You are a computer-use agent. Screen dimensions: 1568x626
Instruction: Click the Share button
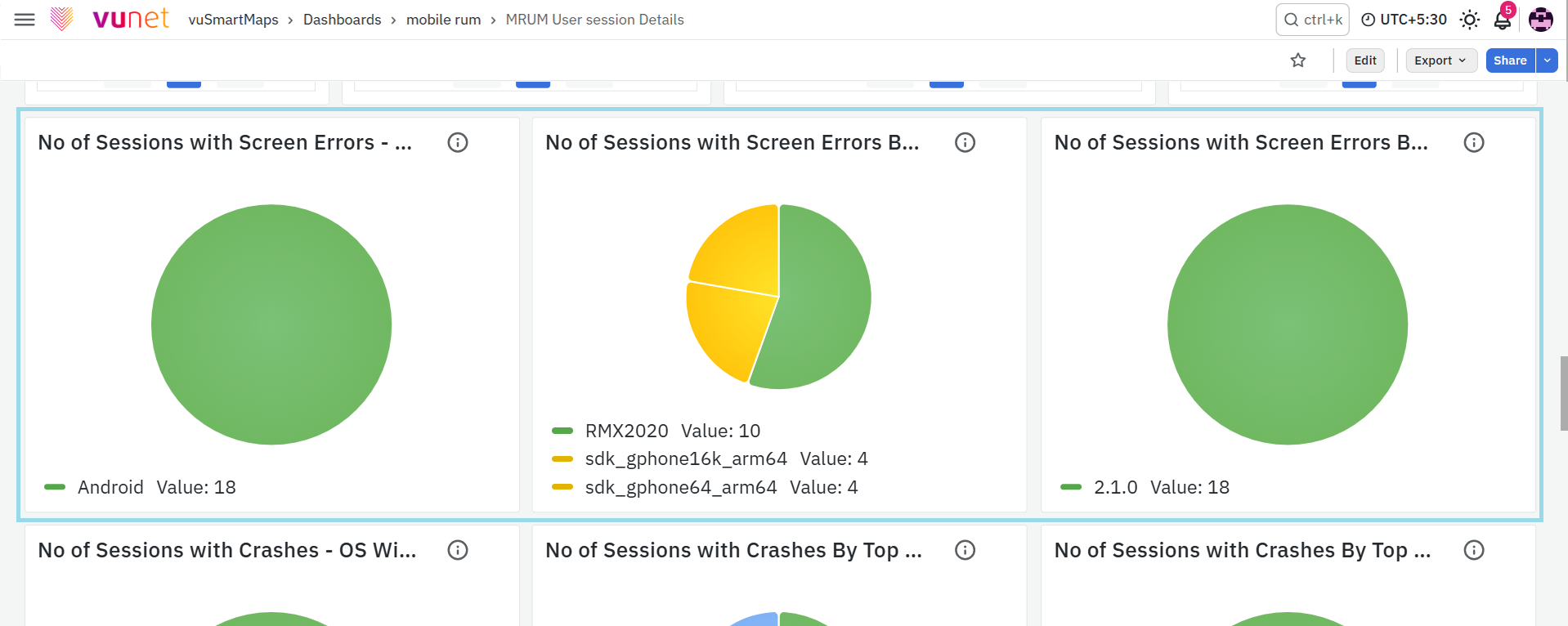pyautogui.click(x=1510, y=60)
